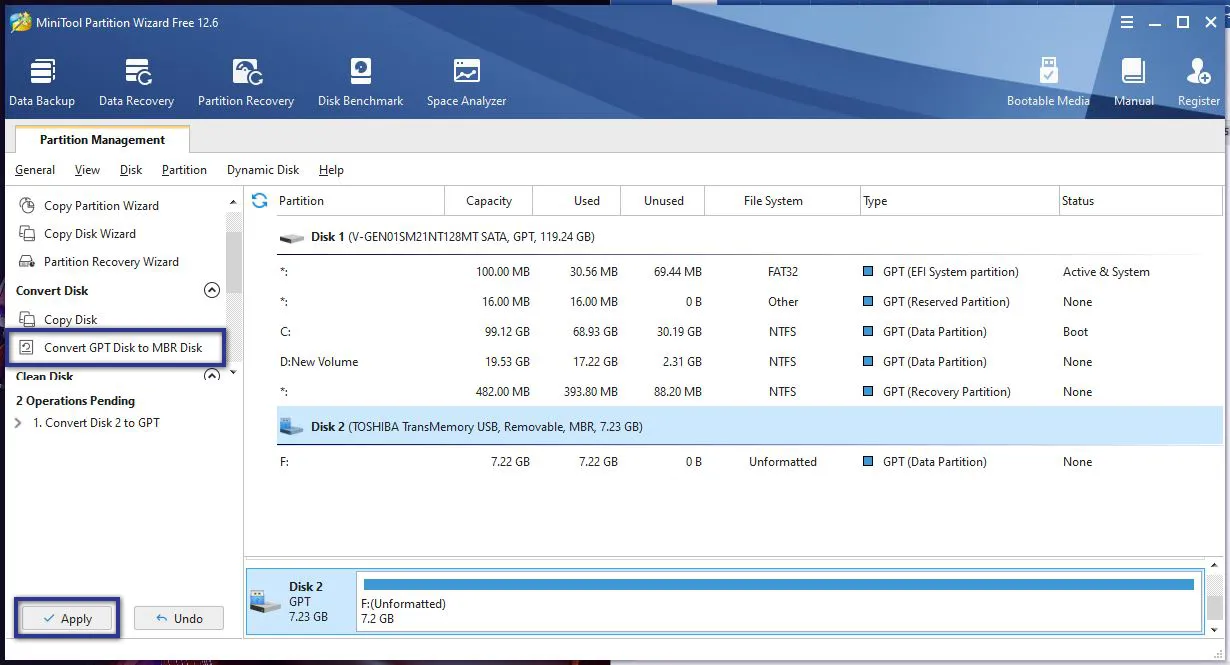Register MiniTool Partition Wizard
Image resolution: width=1230 pixels, height=665 pixels.
click(1197, 80)
